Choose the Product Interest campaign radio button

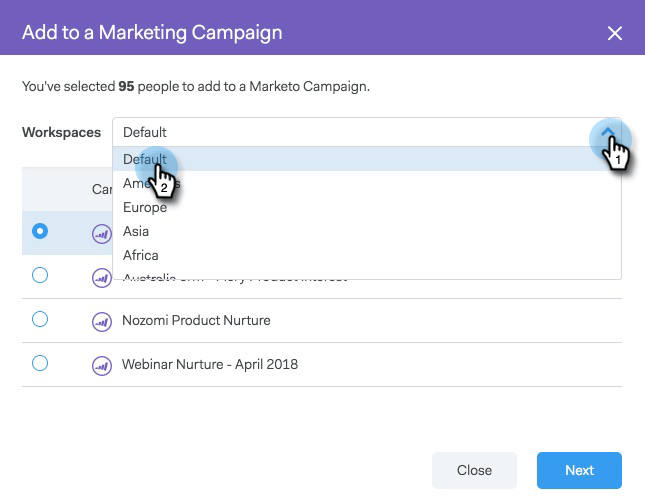pyautogui.click(x=40, y=276)
